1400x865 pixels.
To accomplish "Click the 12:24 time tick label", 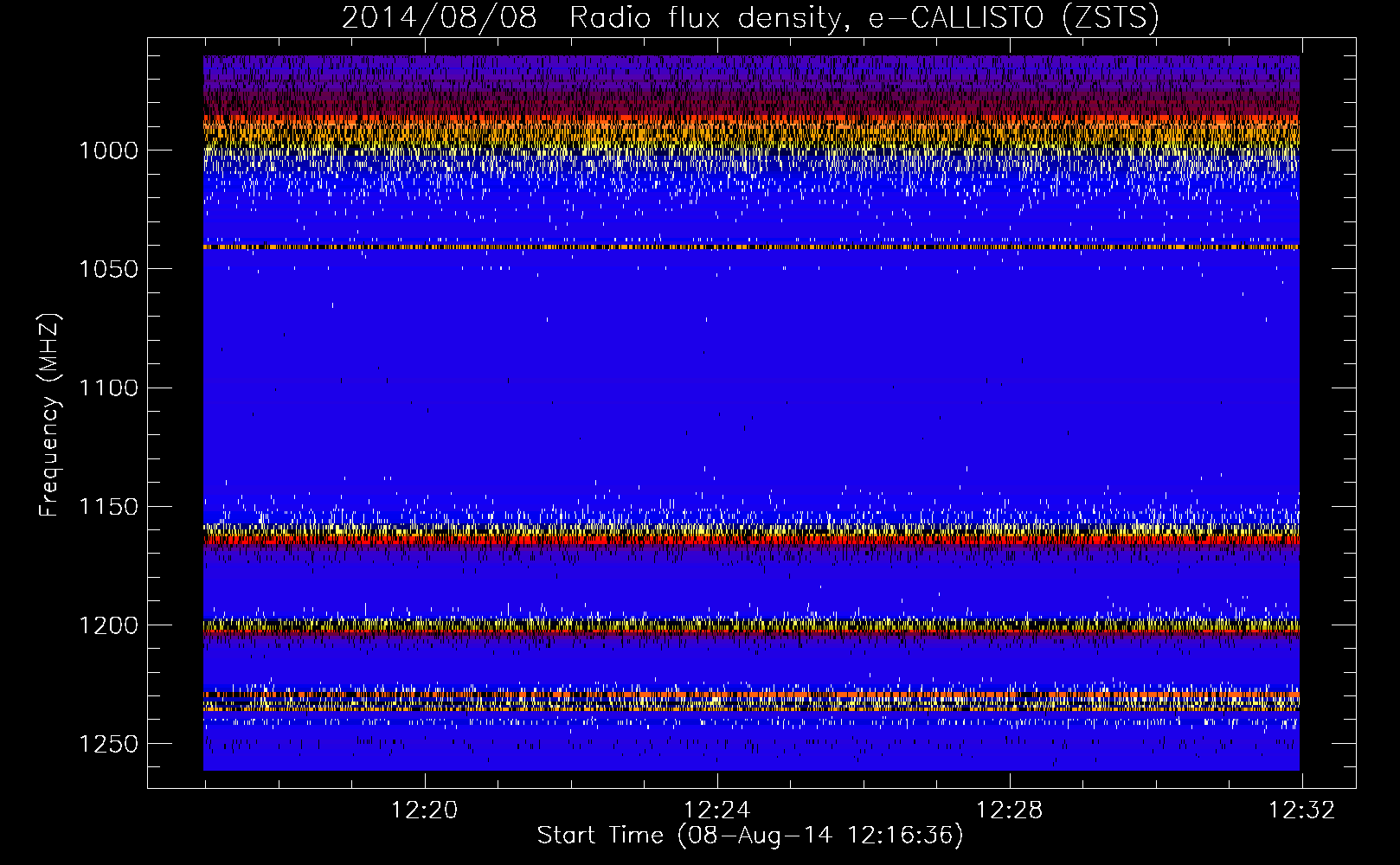I will (716, 811).
